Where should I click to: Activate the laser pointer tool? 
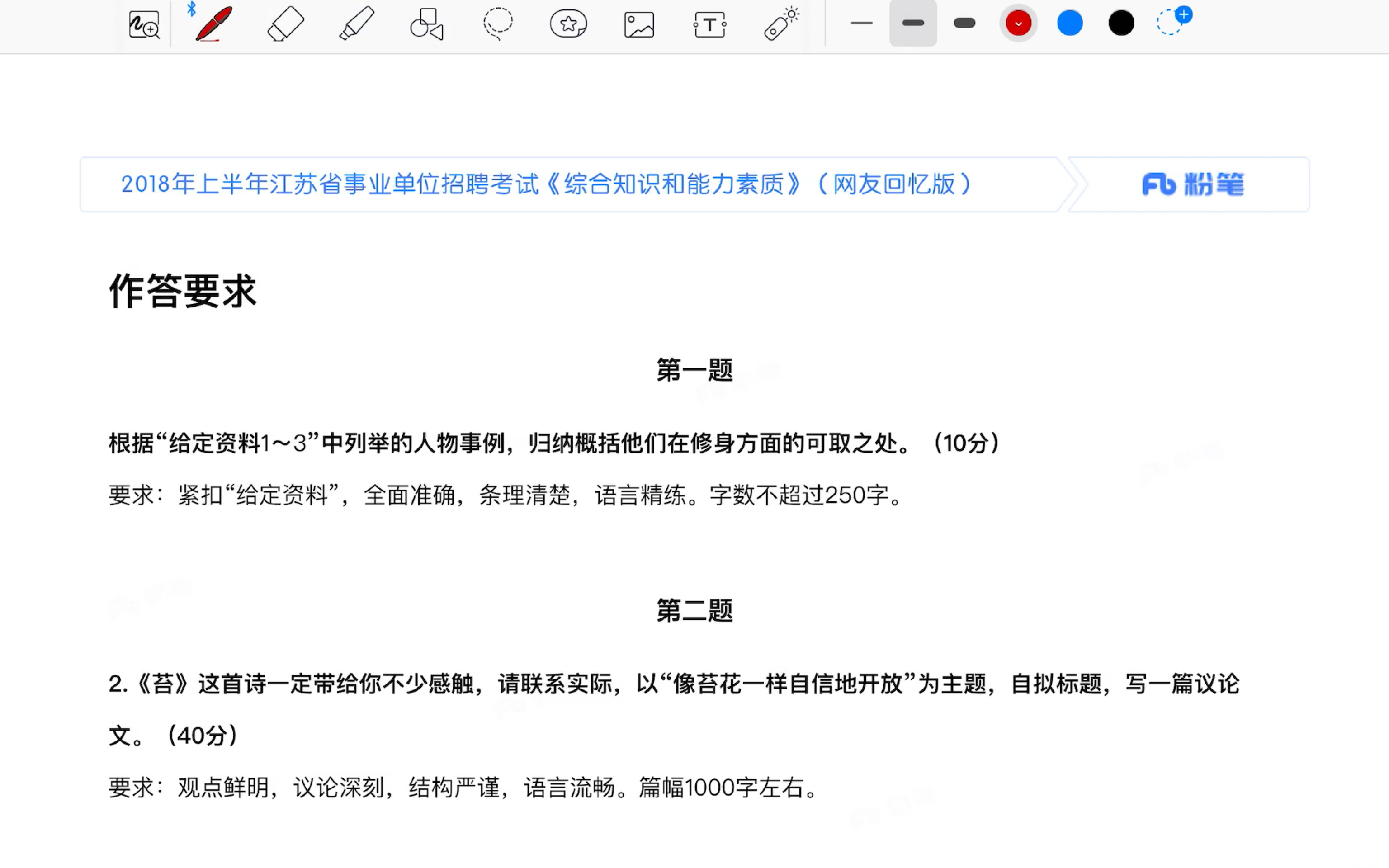[782, 24]
